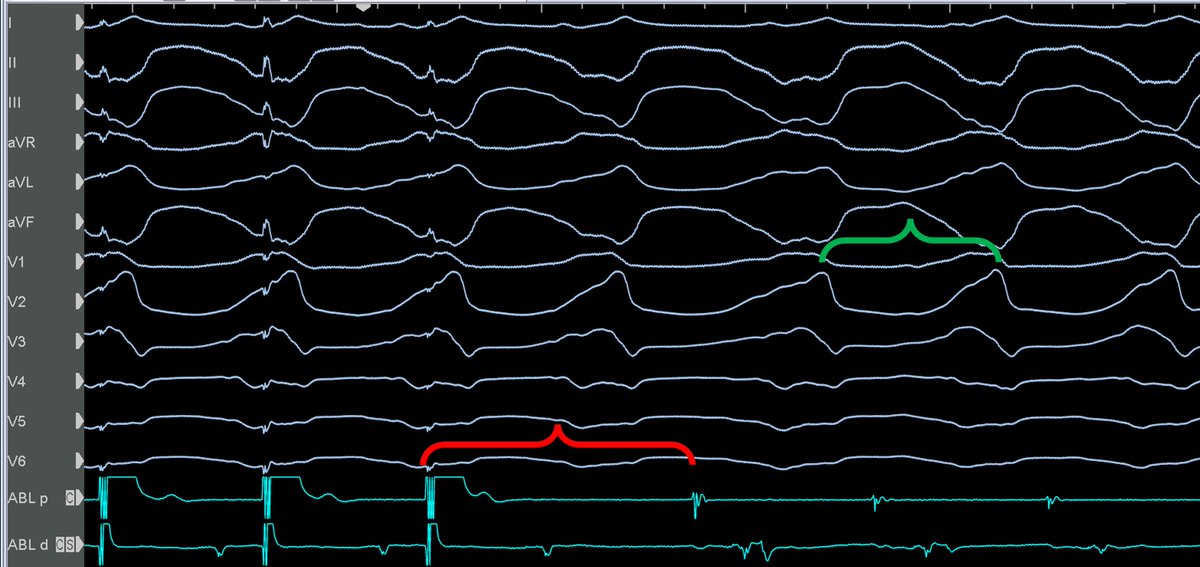
Task: Select the ABL d channel label
Action: [x=27, y=545]
